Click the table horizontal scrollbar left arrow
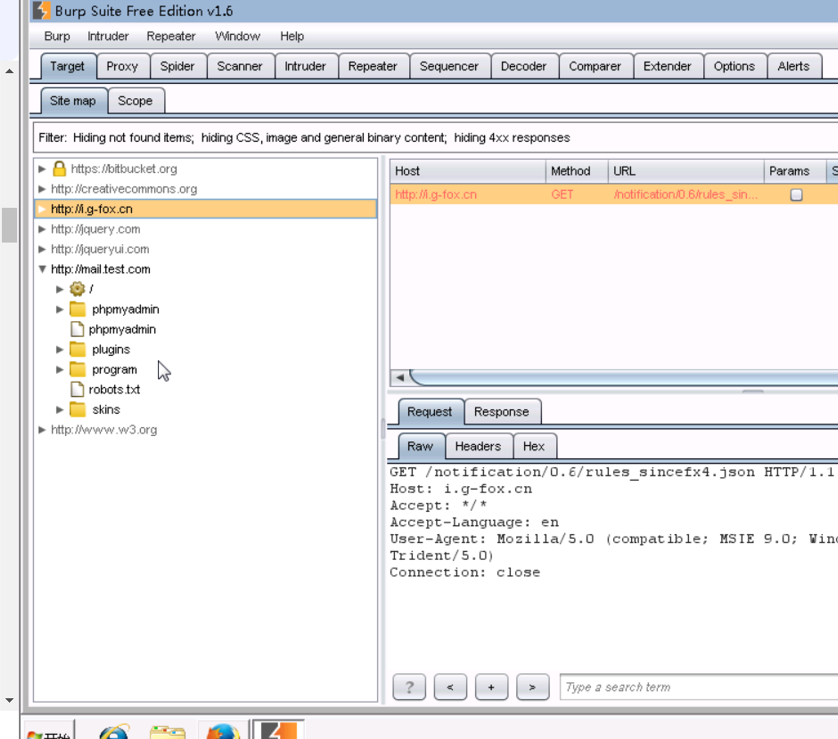Viewport: 838px width, 739px height. (400, 377)
